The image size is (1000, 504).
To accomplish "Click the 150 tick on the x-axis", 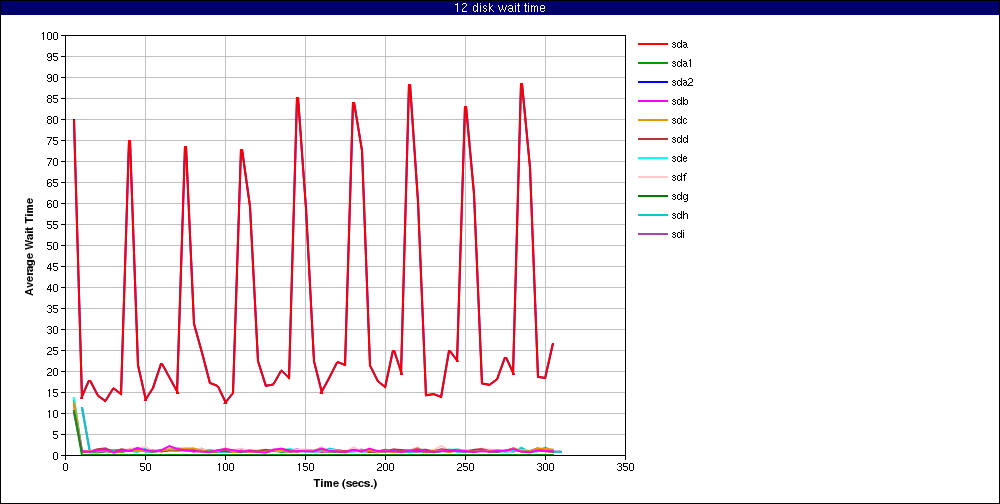I will [305, 467].
